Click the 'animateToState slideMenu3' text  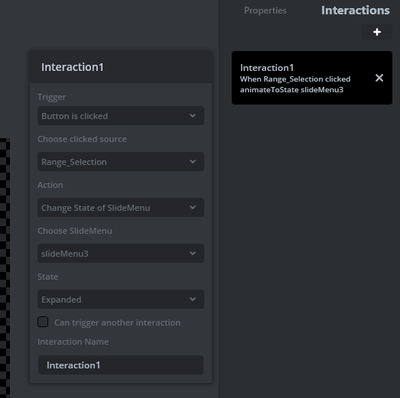[292, 90]
